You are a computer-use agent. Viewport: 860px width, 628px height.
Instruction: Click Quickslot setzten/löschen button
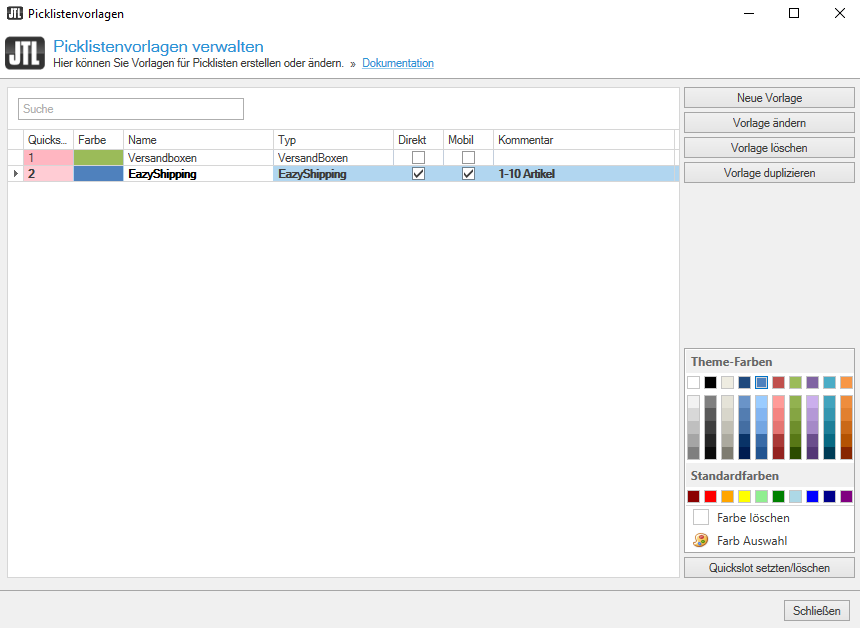tap(769, 567)
